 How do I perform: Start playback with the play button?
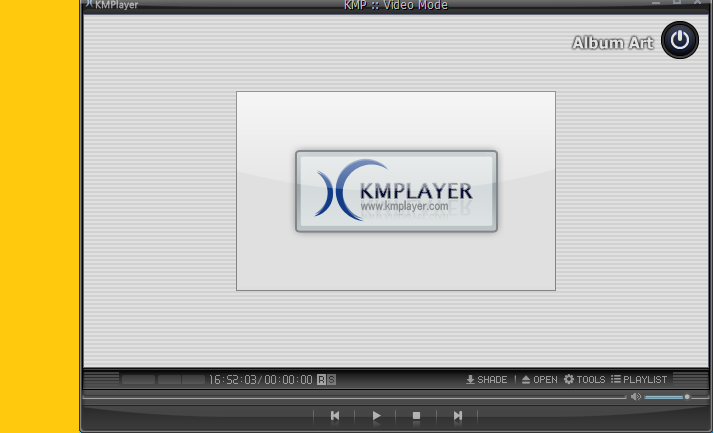(x=376, y=416)
